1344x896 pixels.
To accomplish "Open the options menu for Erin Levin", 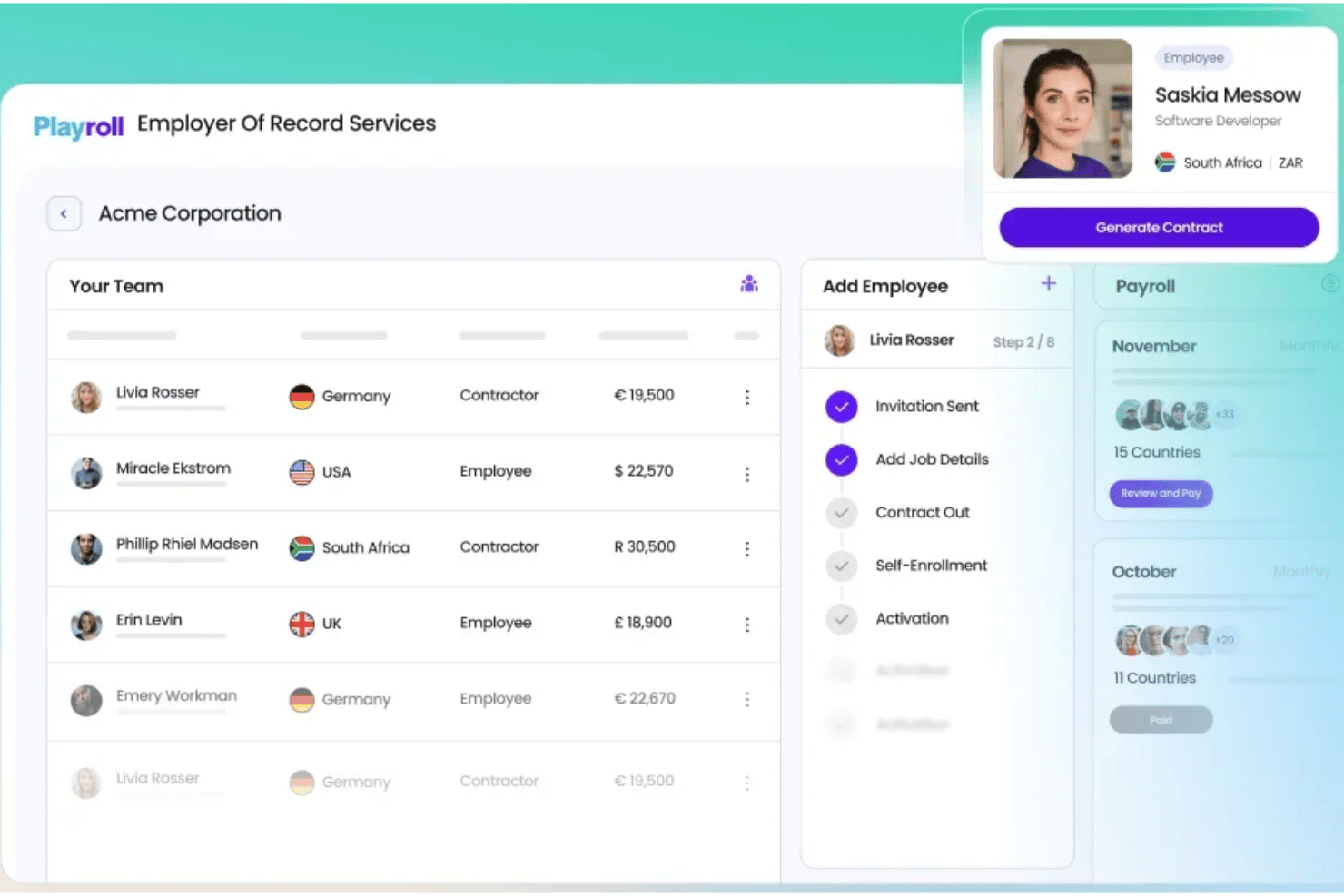I will [x=747, y=625].
